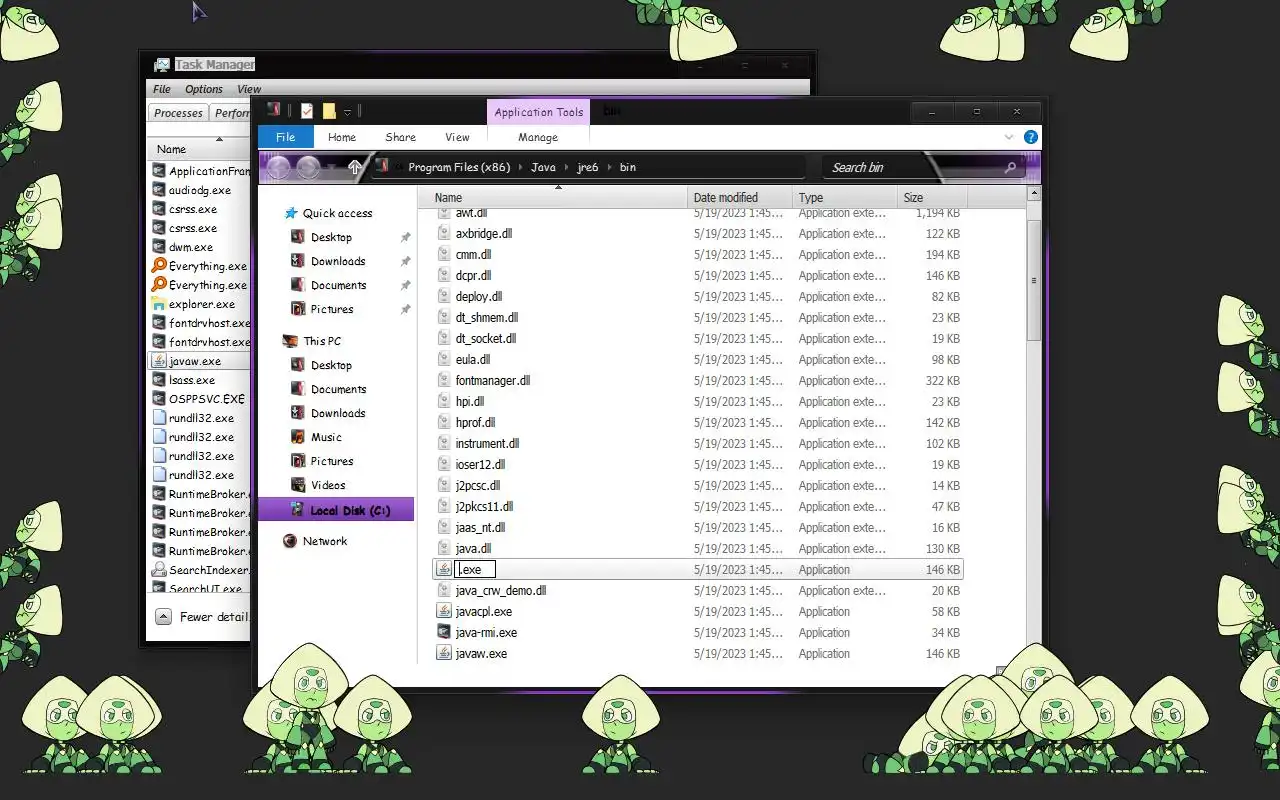The image size is (1280, 800).
Task: Sort Task Manager list by Name column
Action: pyautogui.click(x=171, y=149)
